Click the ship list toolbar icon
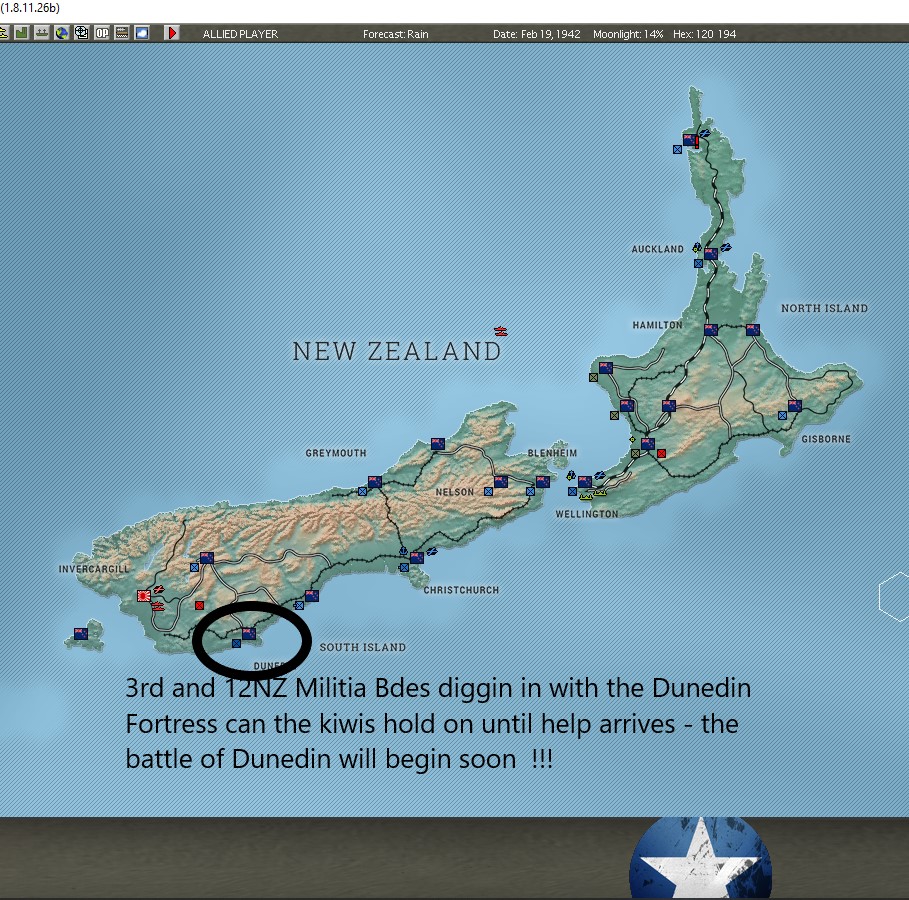 tap(41, 33)
